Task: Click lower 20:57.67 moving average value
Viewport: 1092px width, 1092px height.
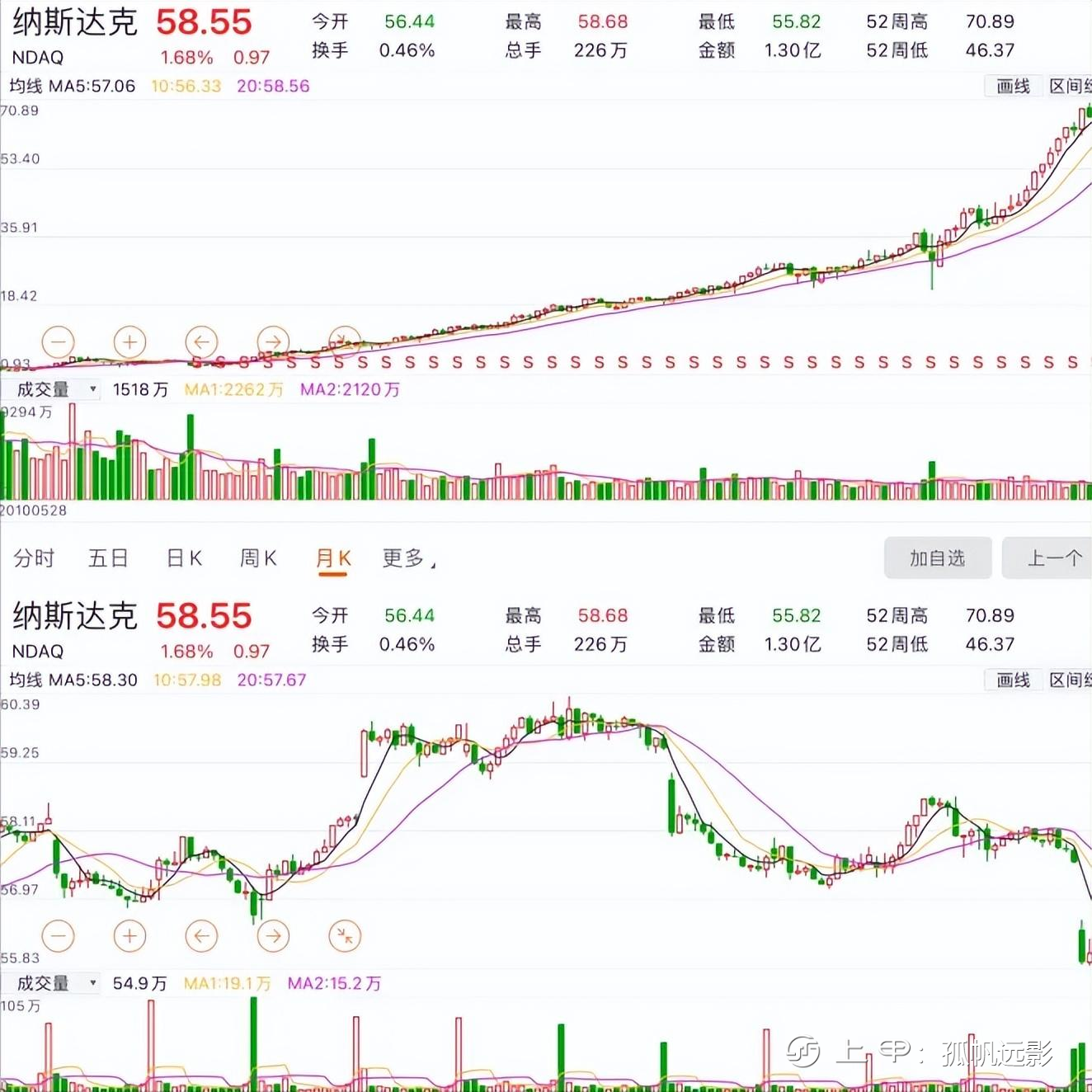Action: [271, 680]
